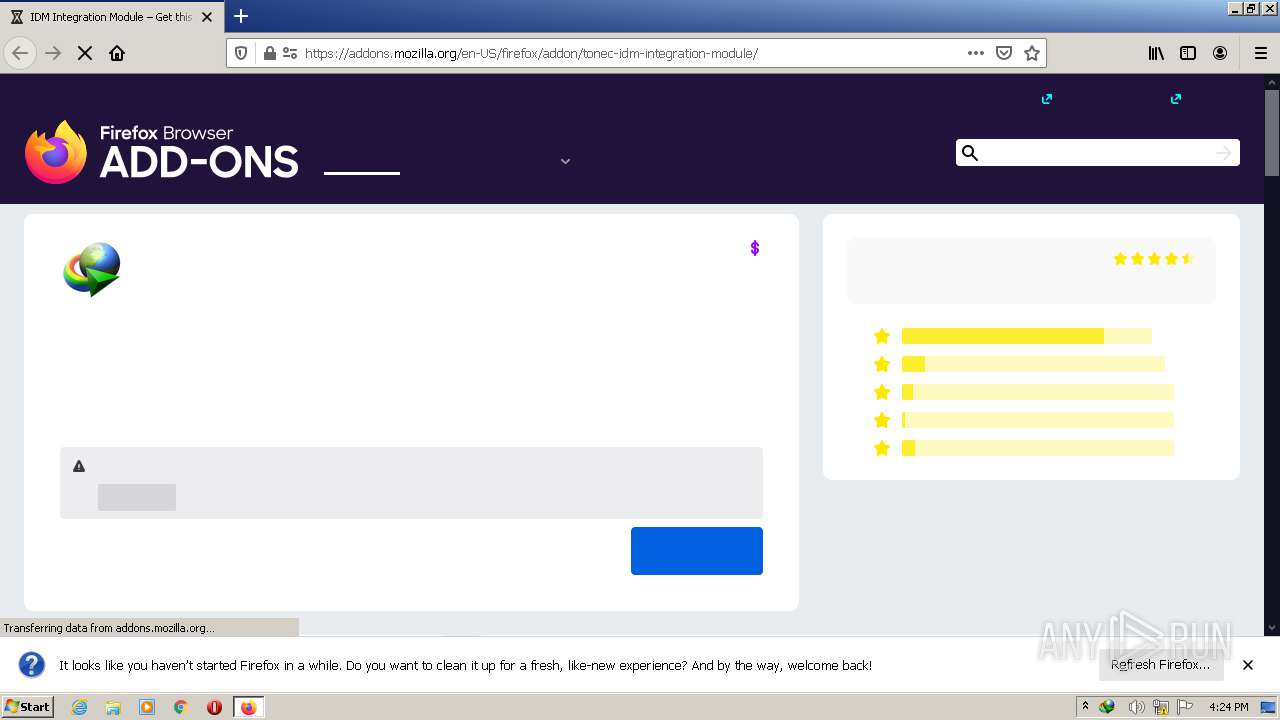Show site security padlock details
This screenshot has height=720, width=1280.
pyautogui.click(x=269, y=53)
